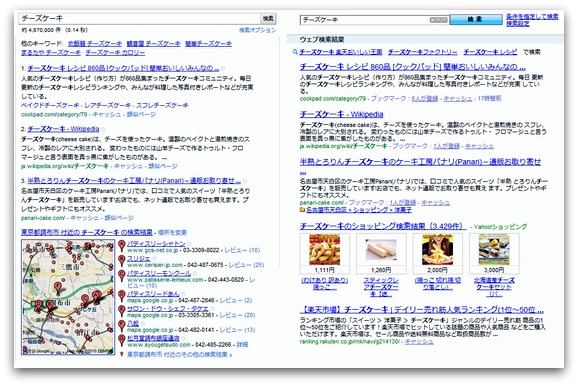The height and width of the screenshot is (386, 578).
Task: Click the local results map thumbnail
Action: coord(68,297)
